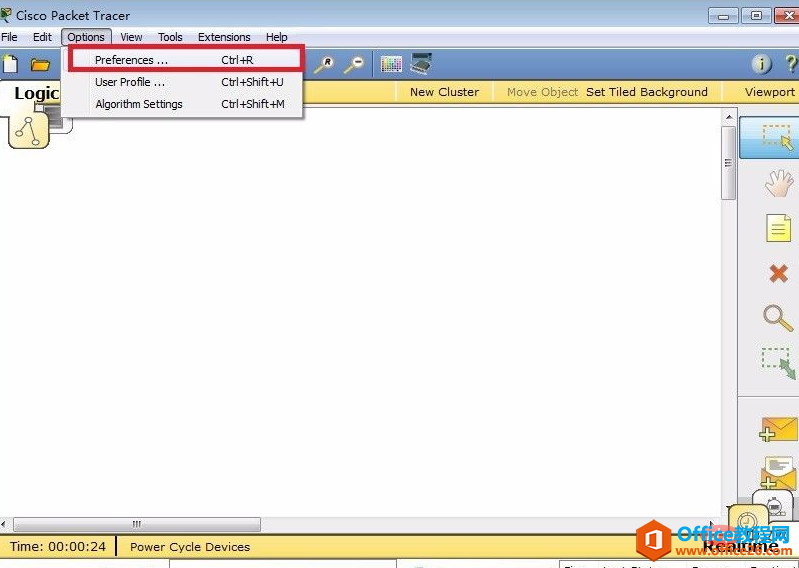Open the drawing palette icon
799x568 pixels.
click(x=391, y=64)
